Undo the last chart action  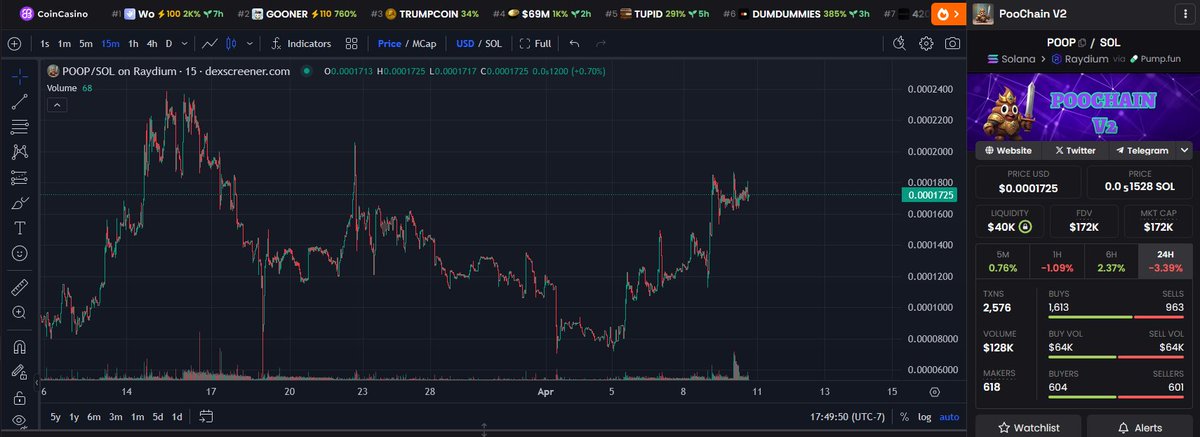click(574, 44)
